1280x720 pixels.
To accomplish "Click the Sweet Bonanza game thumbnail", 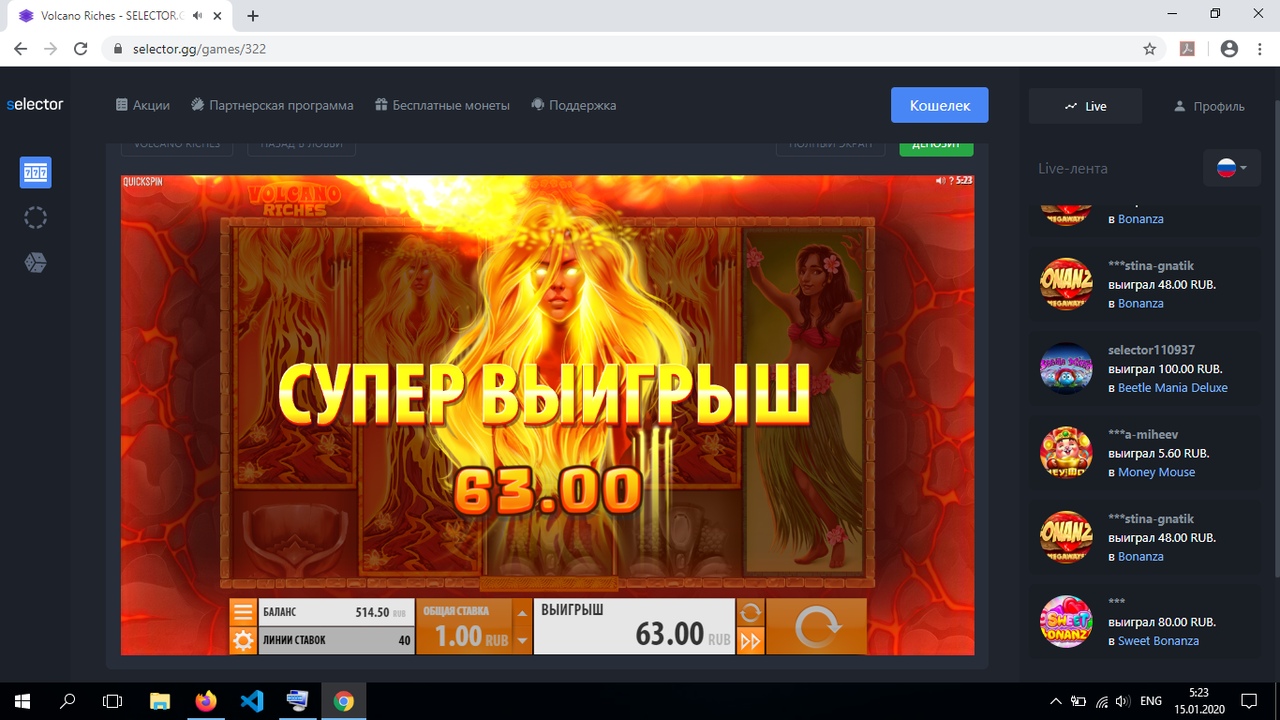I will [x=1066, y=621].
